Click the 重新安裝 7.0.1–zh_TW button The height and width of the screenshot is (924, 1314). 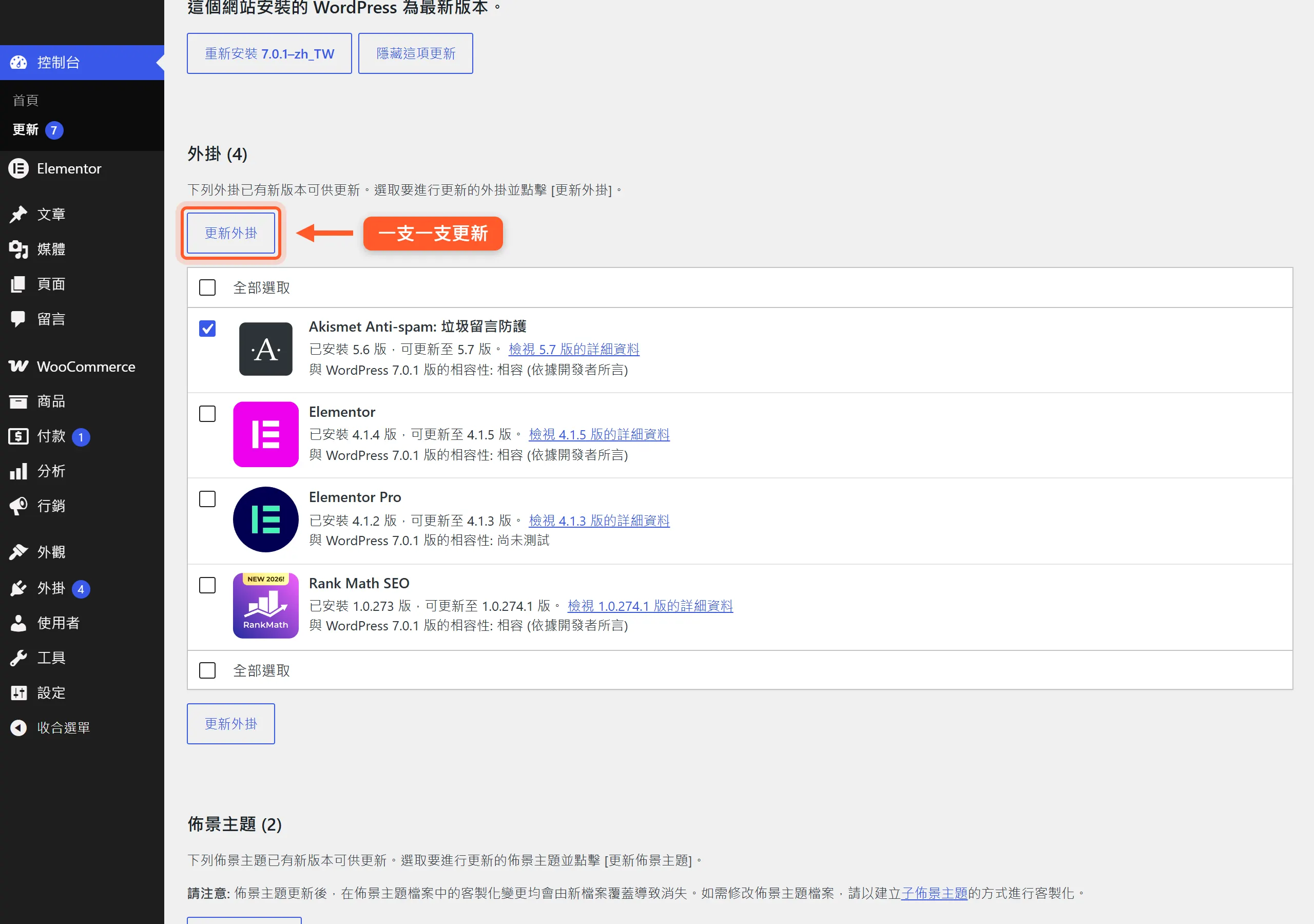point(269,53)
